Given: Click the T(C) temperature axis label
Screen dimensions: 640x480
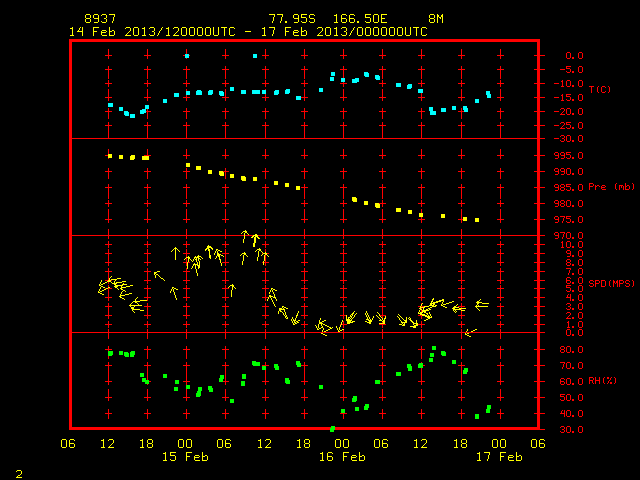Looking at the screenshot, I should click(600, 89).
